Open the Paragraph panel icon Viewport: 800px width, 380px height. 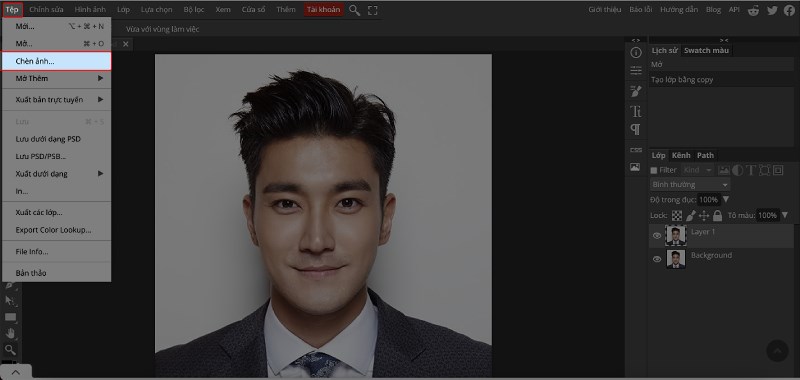pyautogui.click(x=636, y=129)
